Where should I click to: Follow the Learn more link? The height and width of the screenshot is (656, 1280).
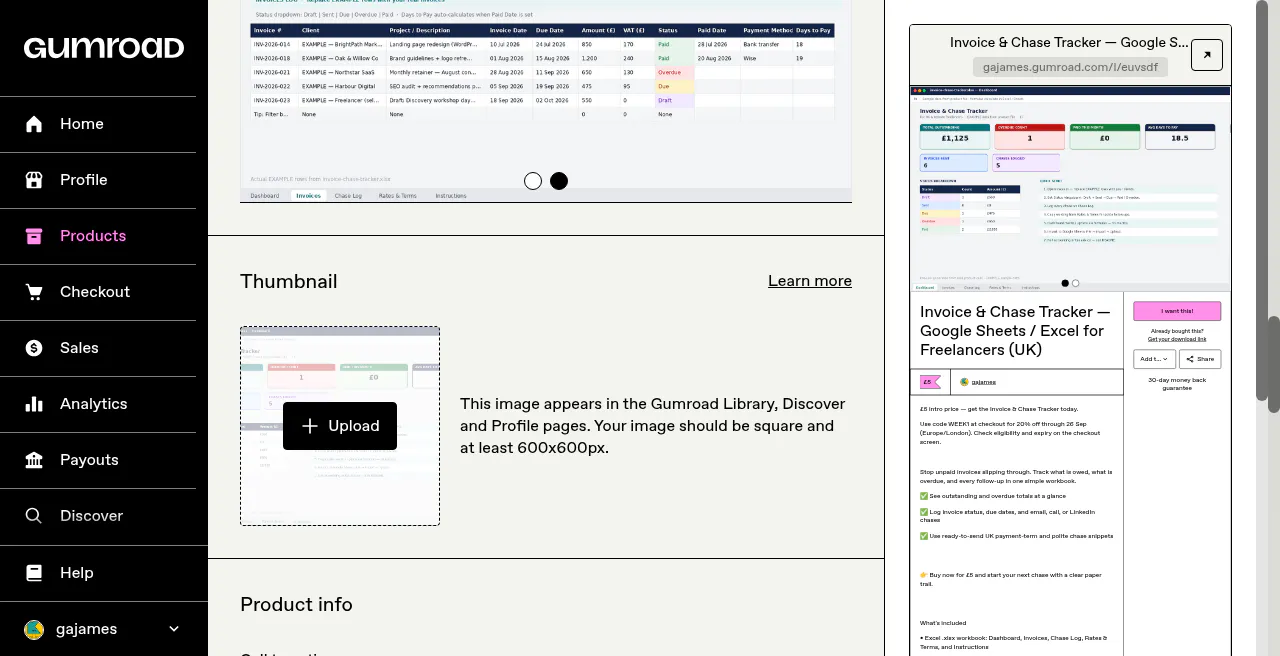point(810,281)
